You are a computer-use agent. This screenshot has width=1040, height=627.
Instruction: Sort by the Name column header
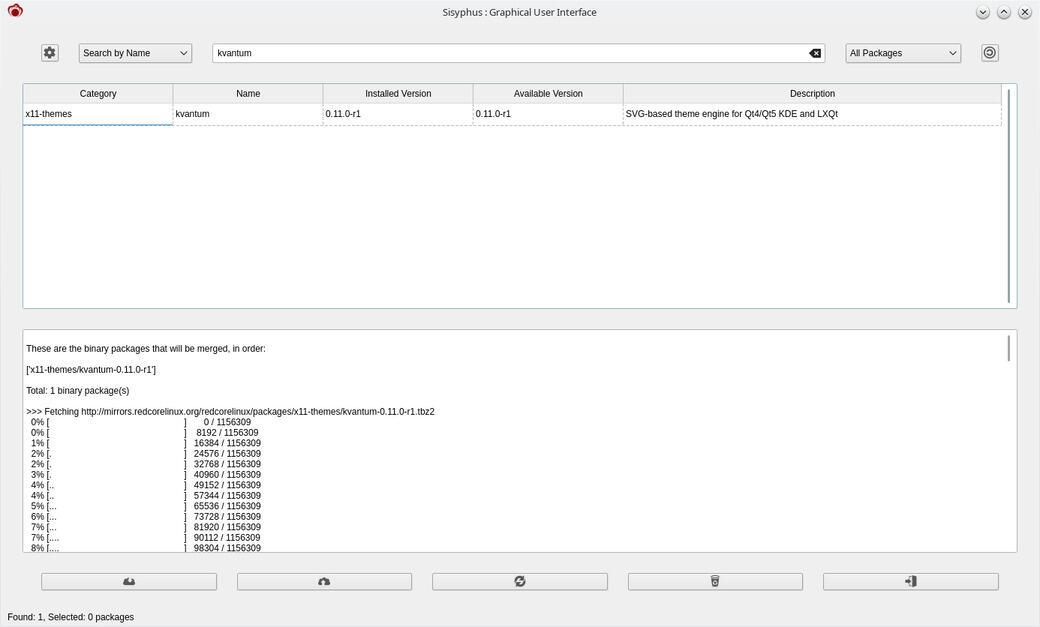tap(248, 94)
